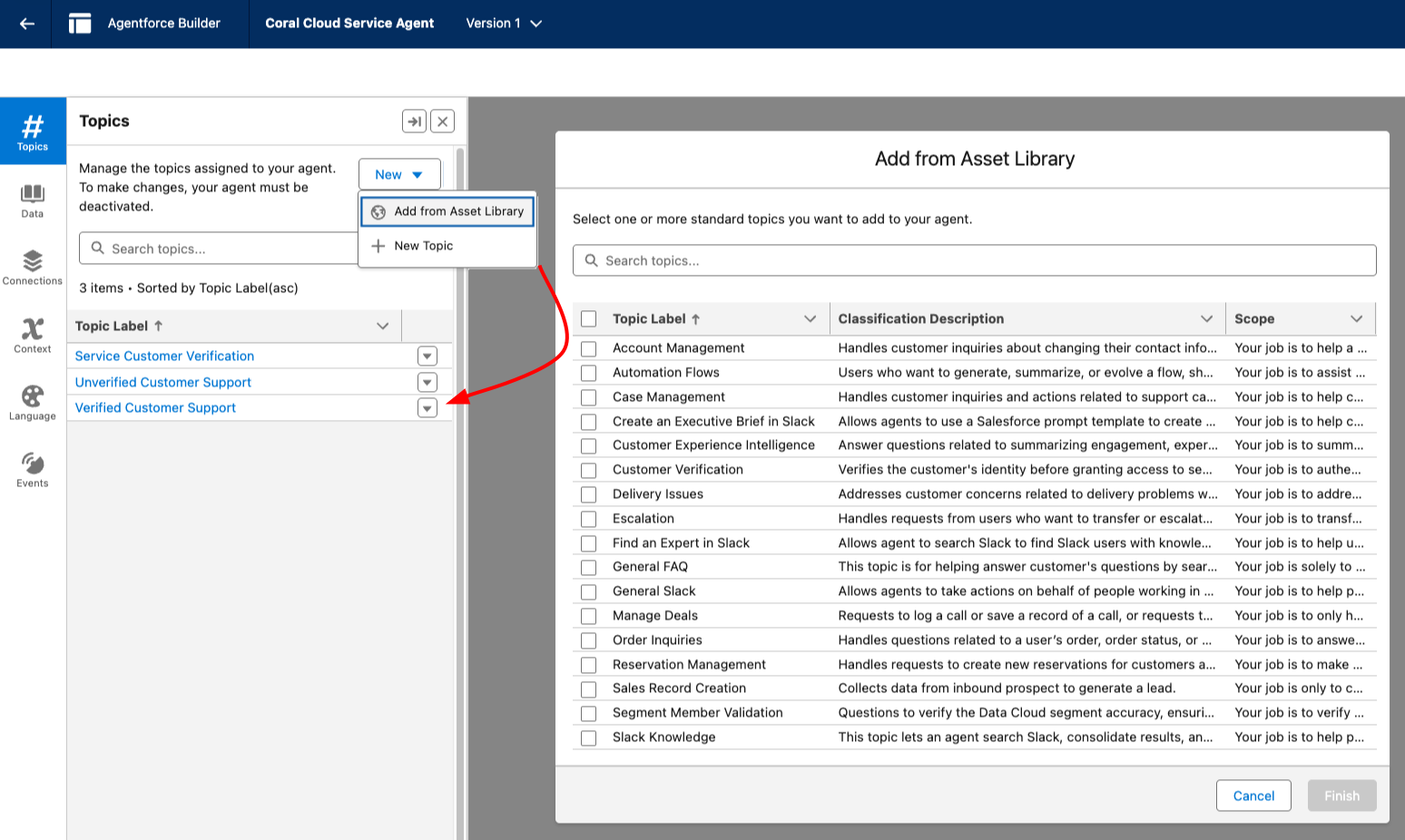The height and width of the screenshot is (840, 1405).
Task: Check the Reservation Management topic
Action: point(589,665)
